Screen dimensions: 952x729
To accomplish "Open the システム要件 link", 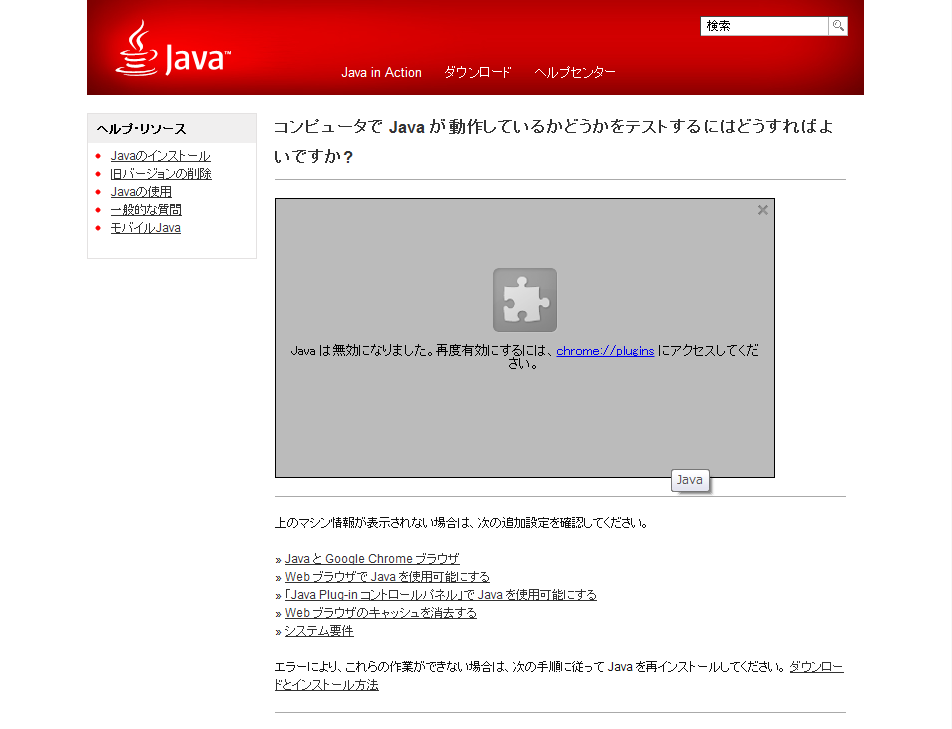I will (319, 631).
